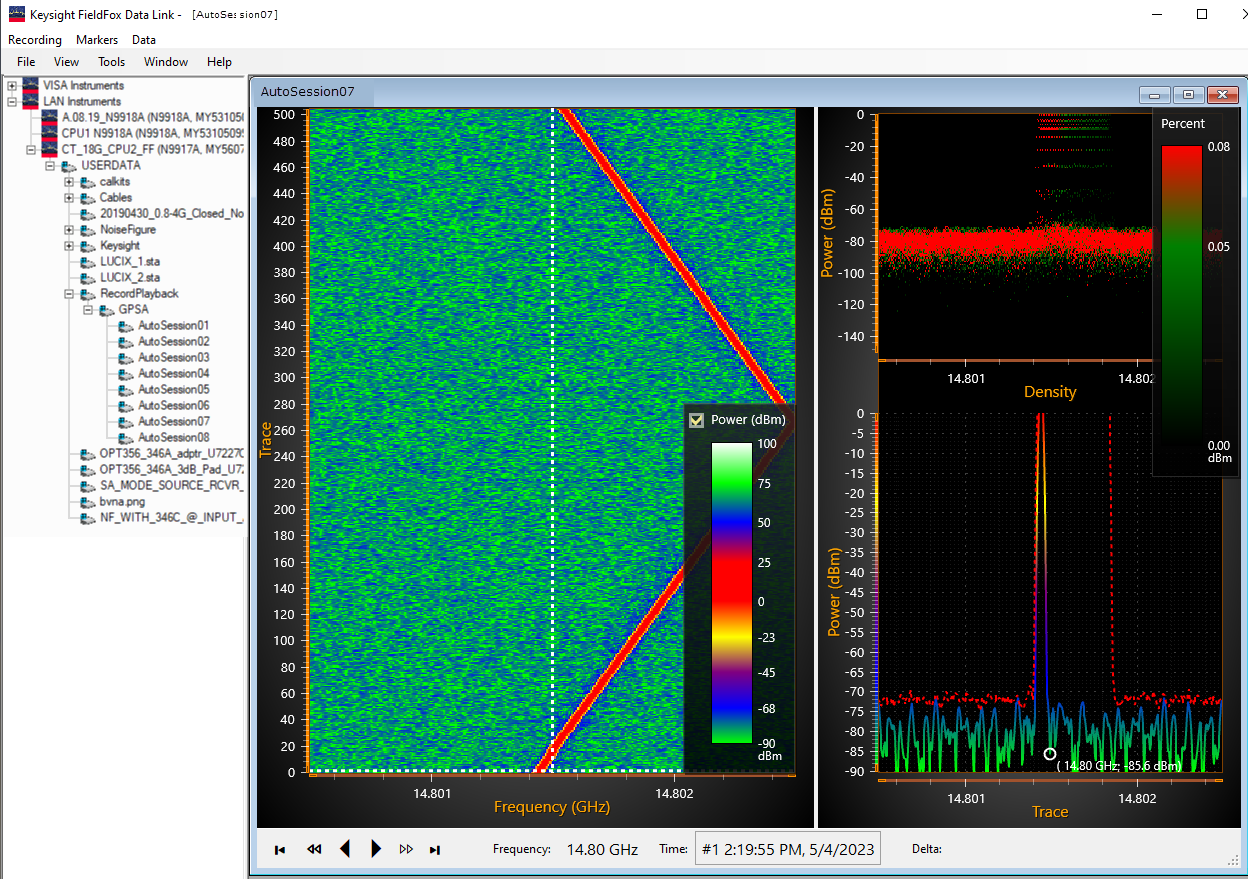The height and width of the screenshot is (879, 1248).
Task: Jump to the first recorded trace
Action: [x=280, y=849]
